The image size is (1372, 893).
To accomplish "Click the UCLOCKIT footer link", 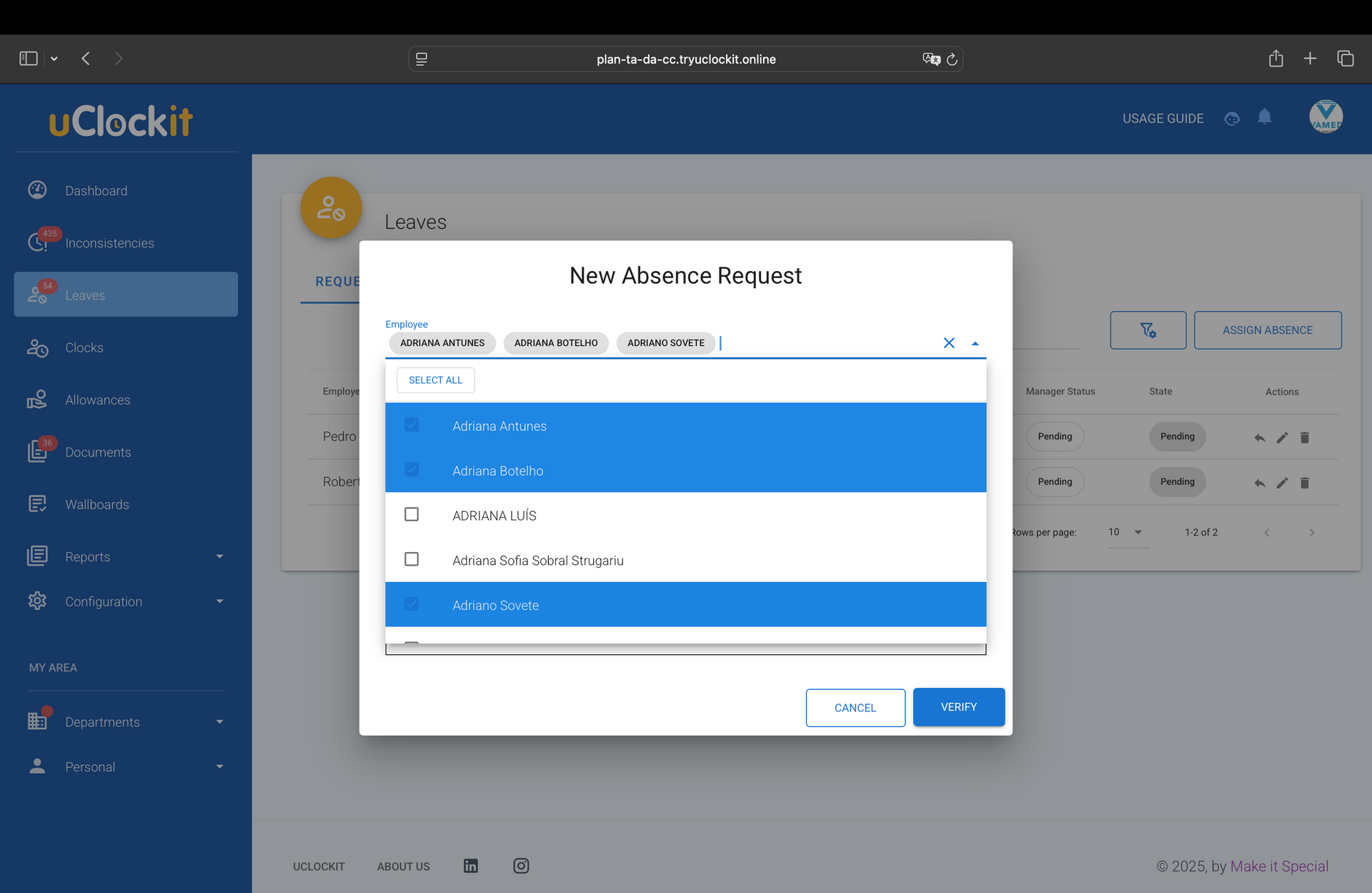I will tap(319, 867).
